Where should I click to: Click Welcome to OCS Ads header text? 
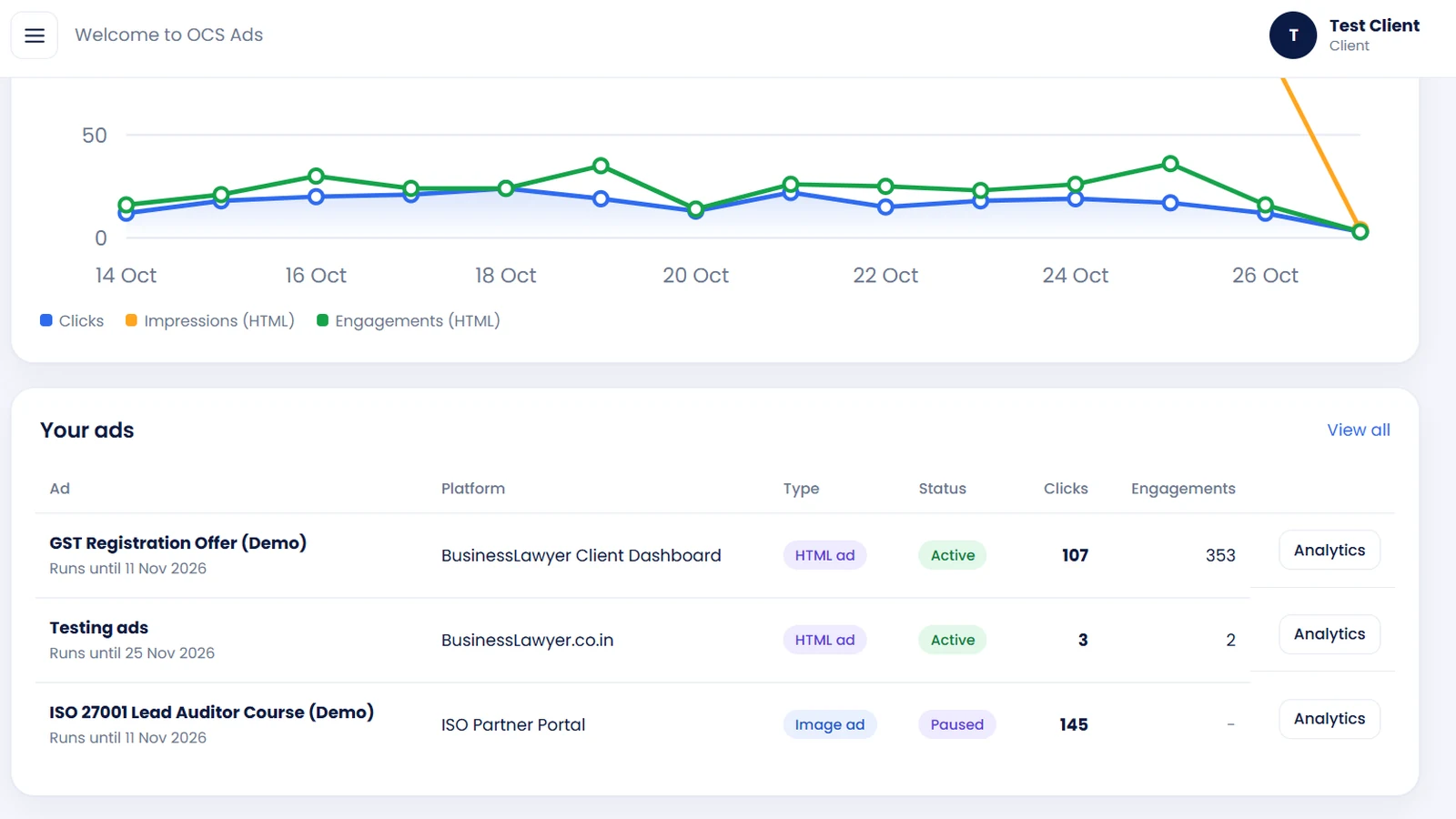coord(168,35)
